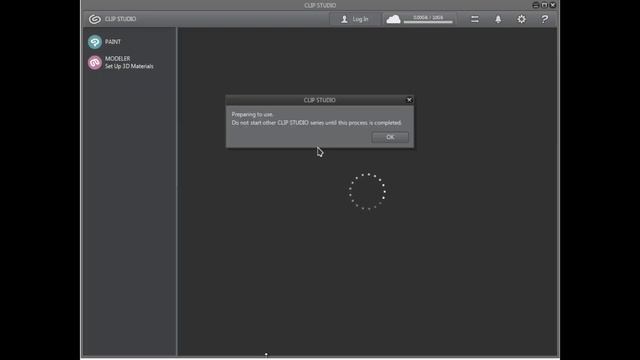
Task: Maximize the CLIP STUDIO window
Action: click(544, 5)
